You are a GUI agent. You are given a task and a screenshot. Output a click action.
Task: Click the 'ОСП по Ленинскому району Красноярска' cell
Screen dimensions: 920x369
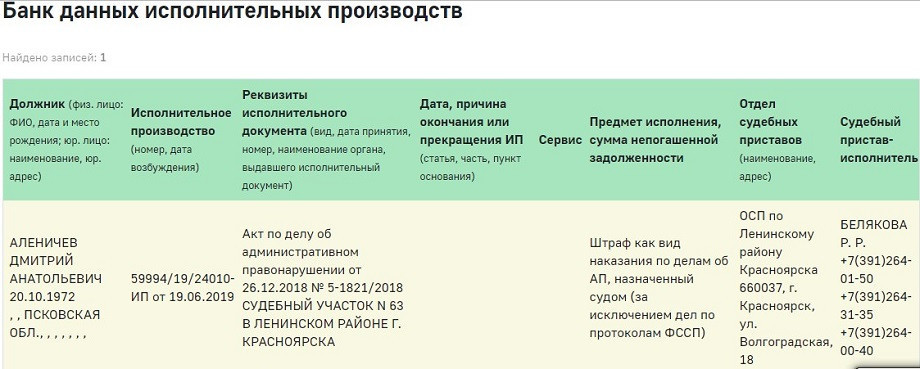point(786,287)
